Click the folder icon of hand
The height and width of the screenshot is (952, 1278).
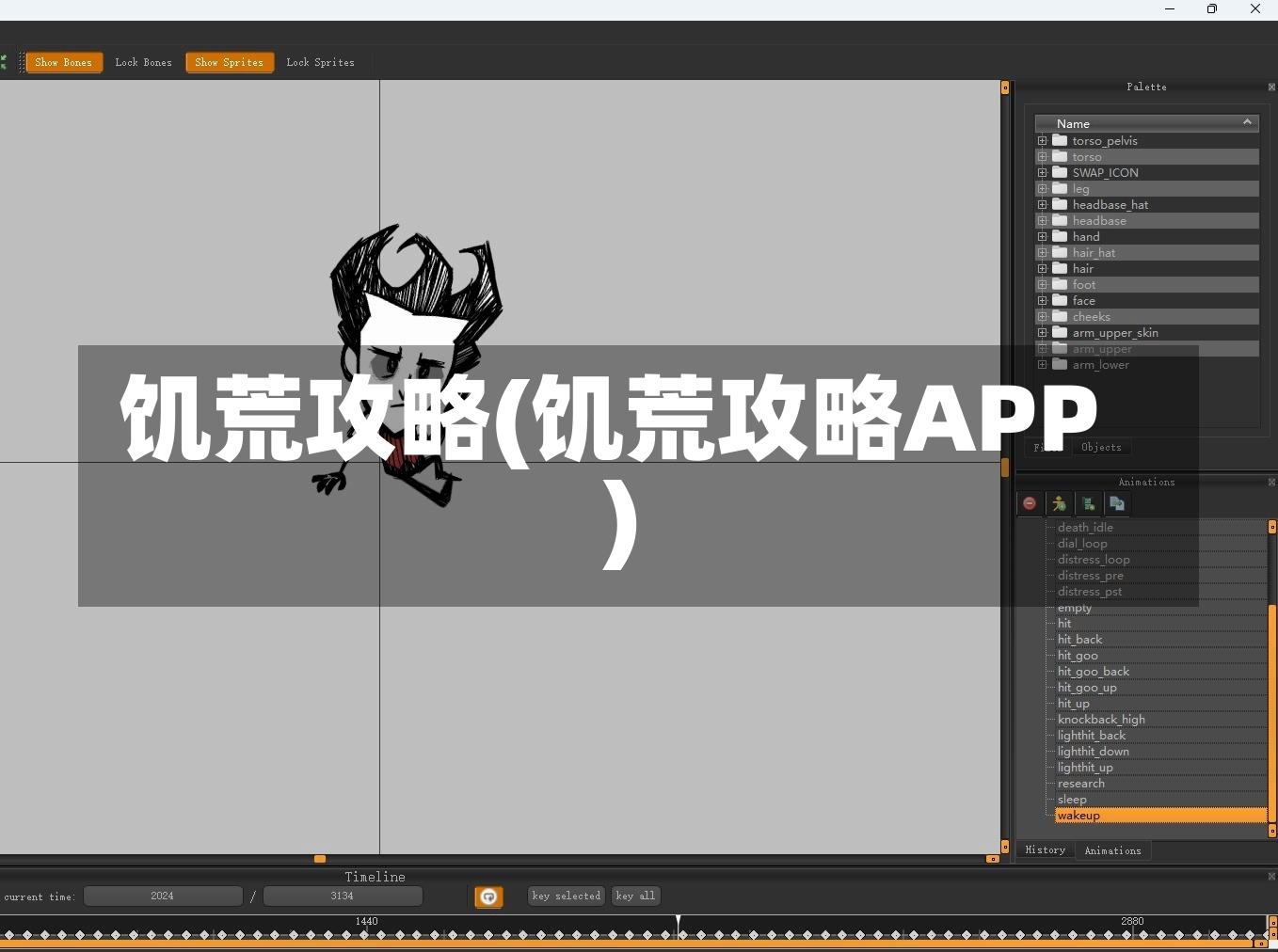(x=1060, y=236)
